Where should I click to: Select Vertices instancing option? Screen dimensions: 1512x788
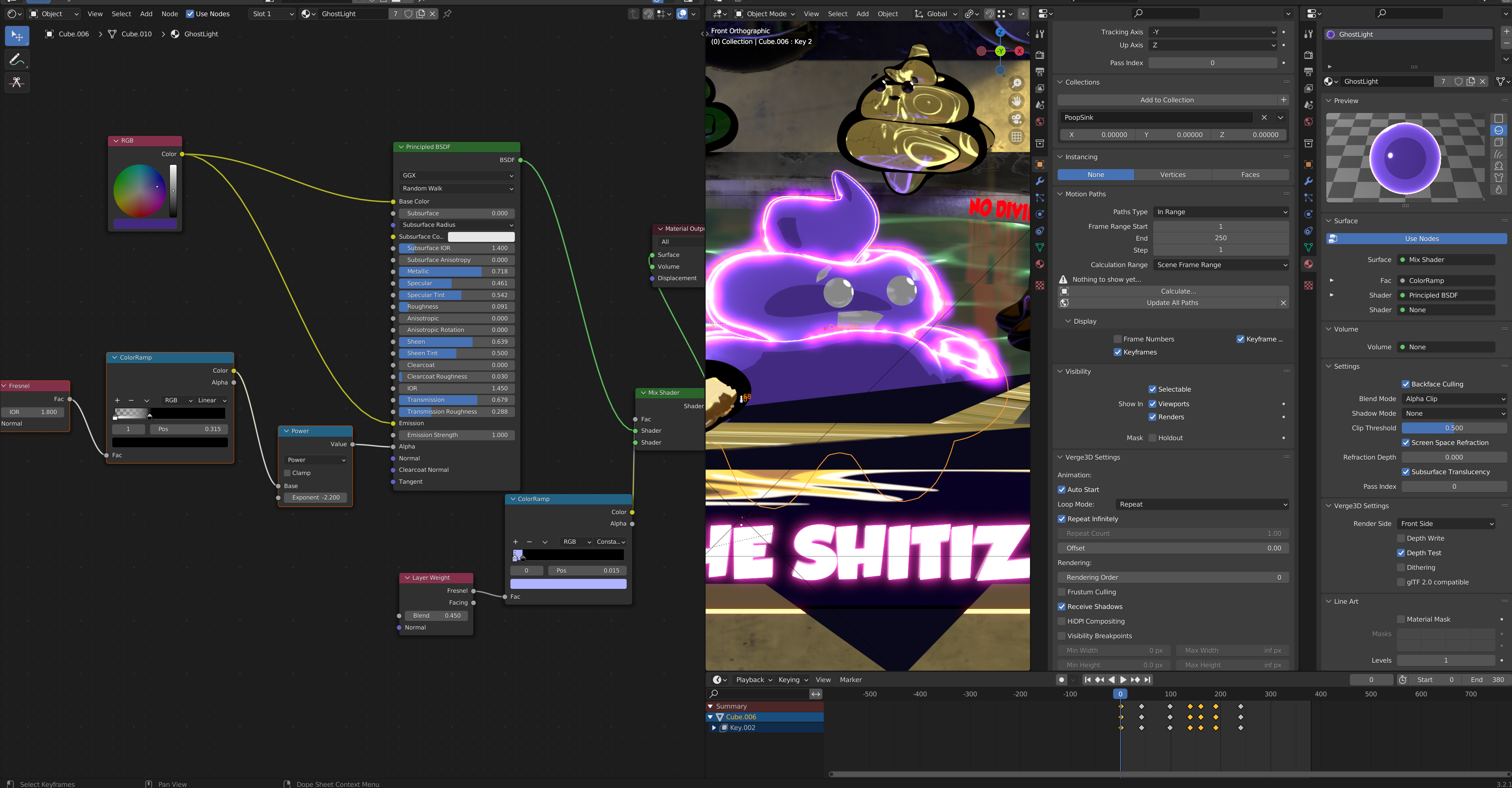(1173, 174)
